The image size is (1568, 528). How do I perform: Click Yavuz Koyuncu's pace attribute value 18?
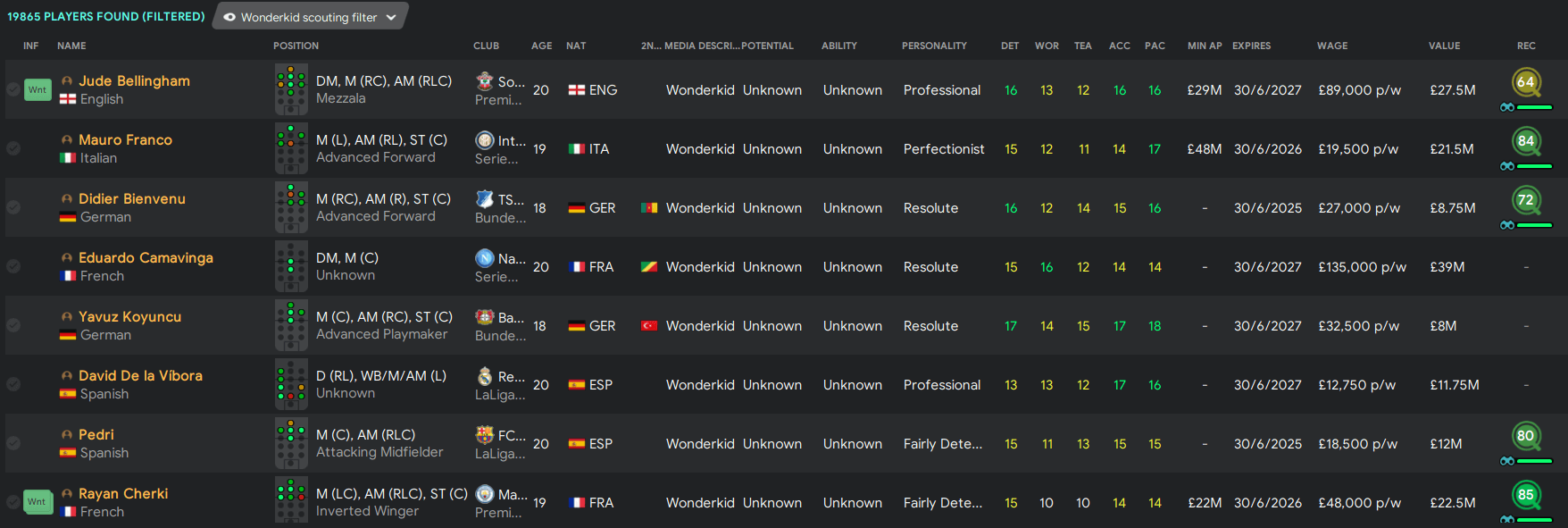[1155, 326]
